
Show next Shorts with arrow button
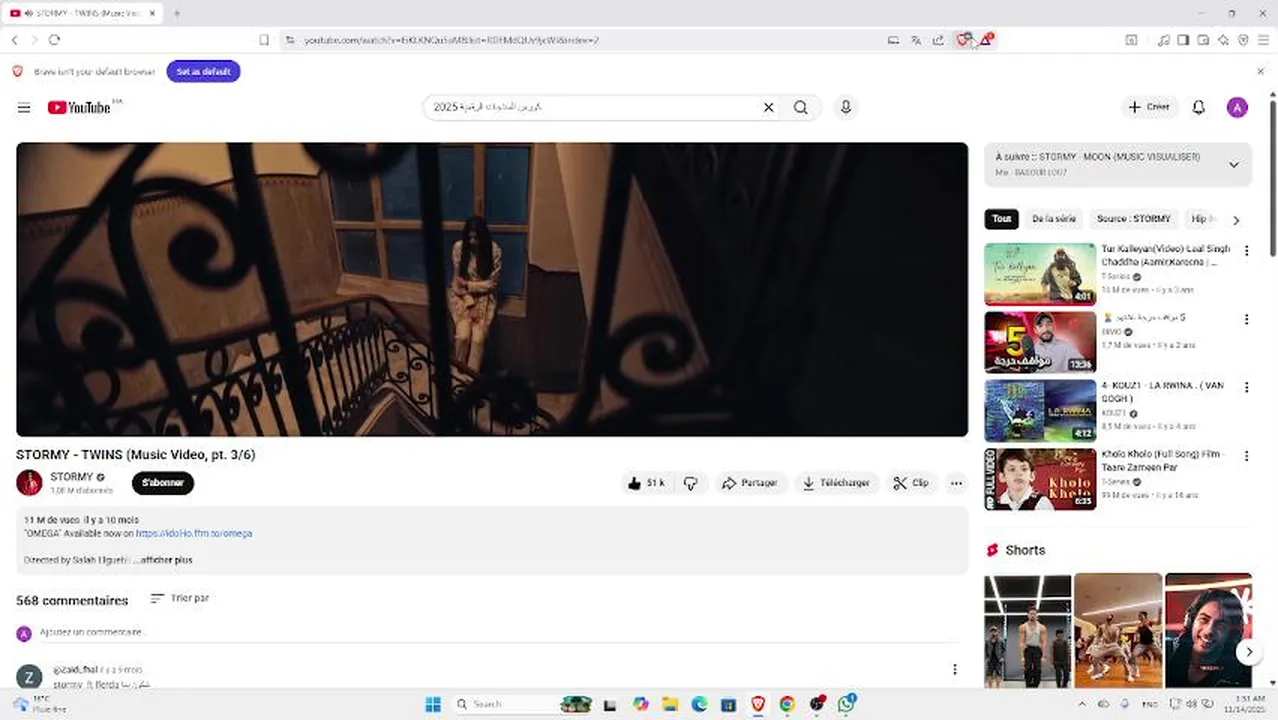(x=1248, y=652)
